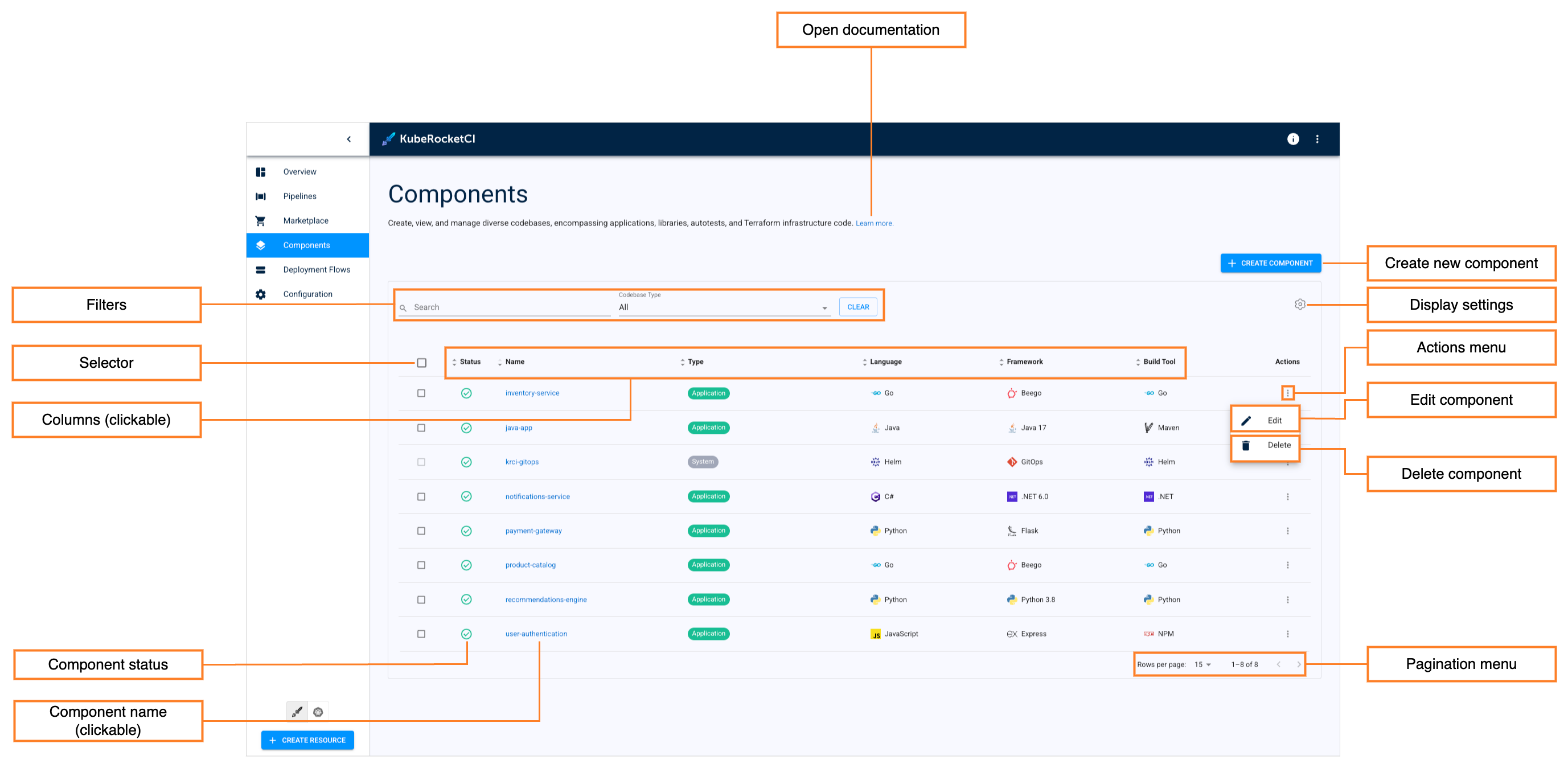Click the info icon in header
This screenshot has width=1568, height=768.
point(1293,139)
